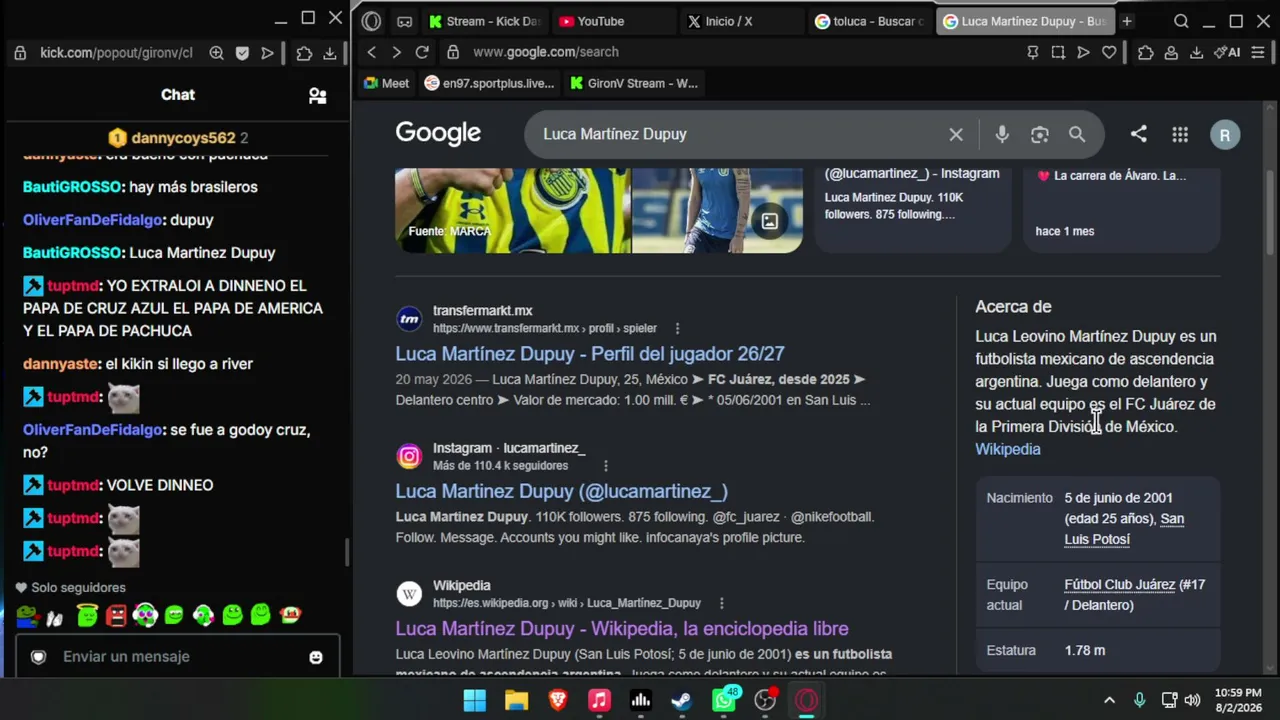The image size is (1280, 720).
Task: Open Brave browser from the taskbar
Action: click(x=558, y=700)
